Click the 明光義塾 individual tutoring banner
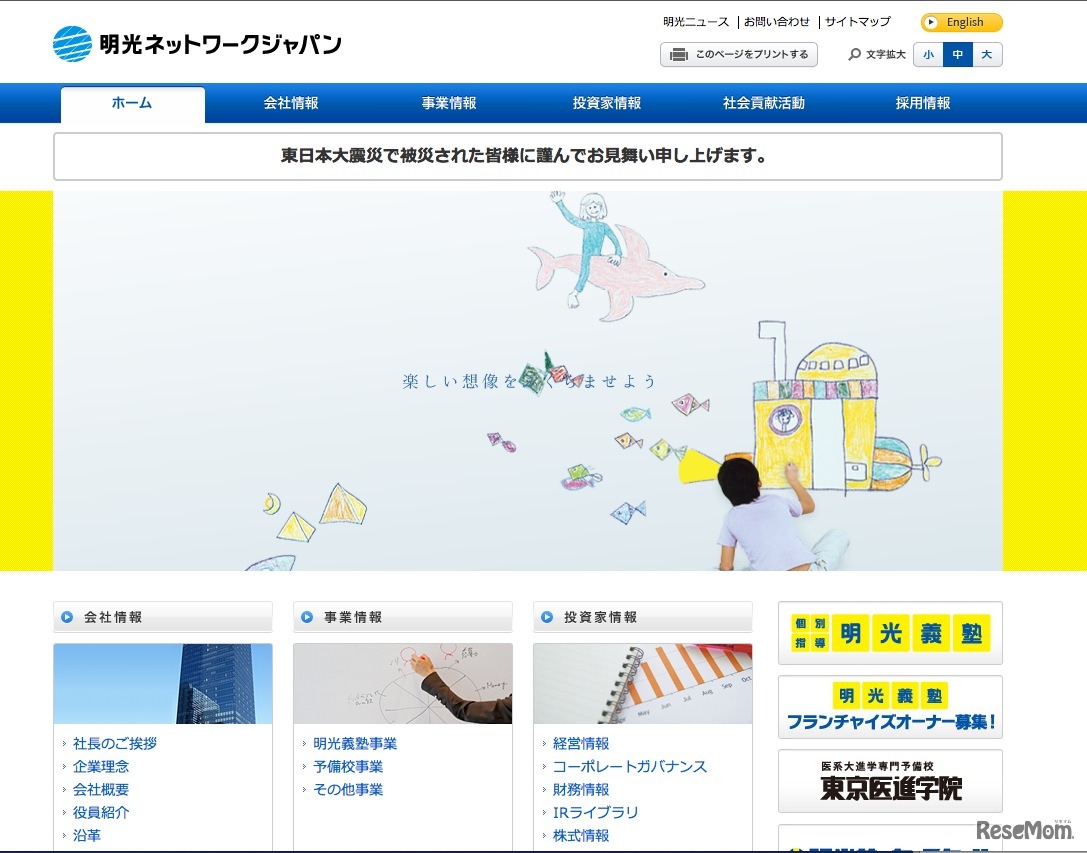Screen dimensions: 1087x853 pyautogui.click(x=888, y=633)
